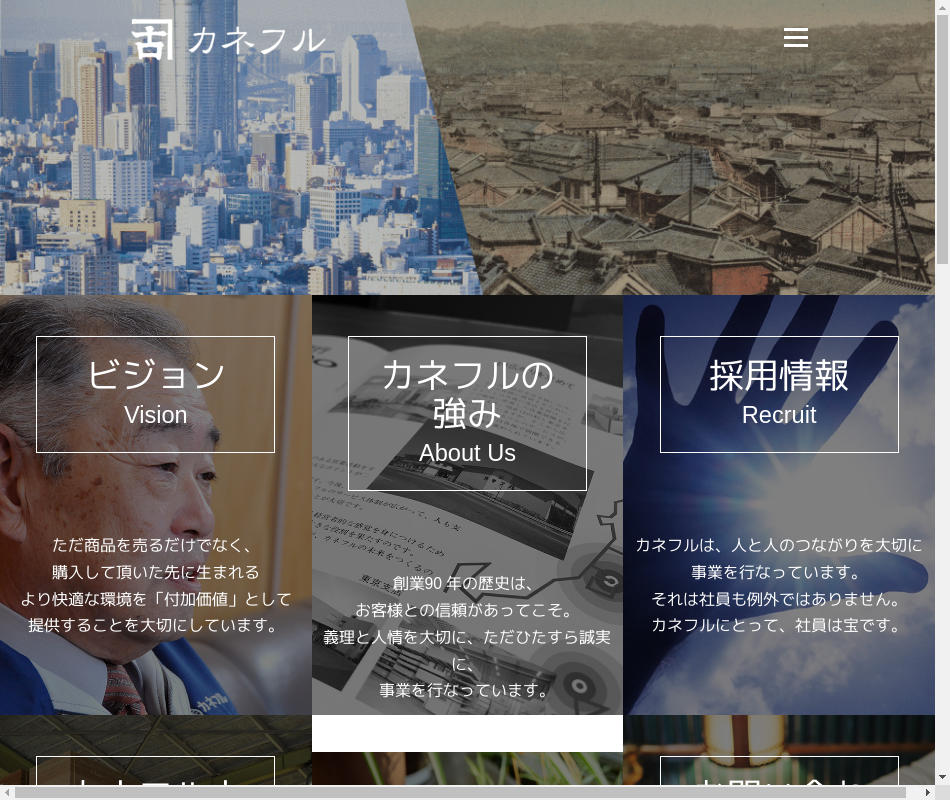This screenshot has width=950, height=800.
Task: Click the Vision description paragraph
Action: tap(155, 585)
